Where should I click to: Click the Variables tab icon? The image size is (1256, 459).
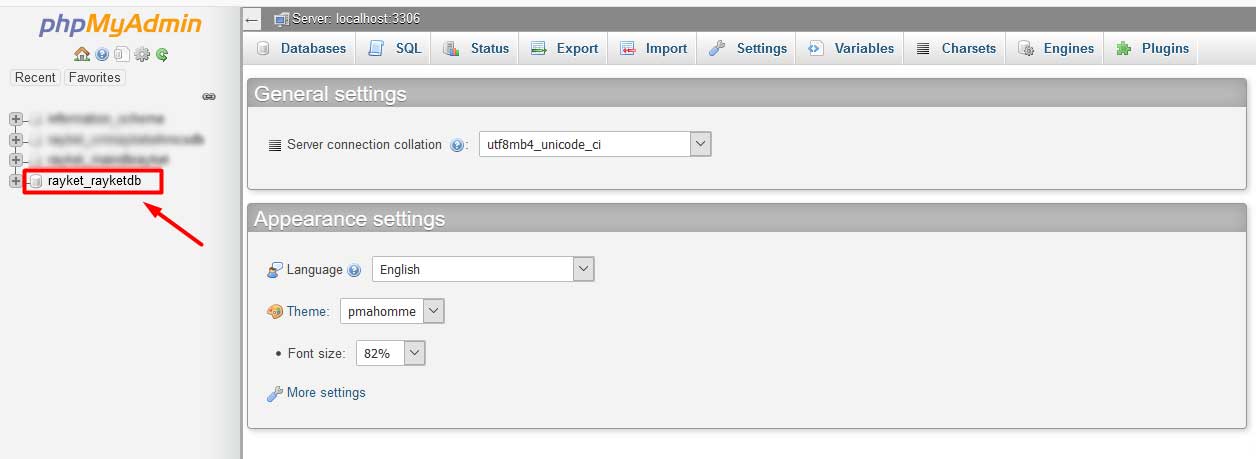point(815,48)
